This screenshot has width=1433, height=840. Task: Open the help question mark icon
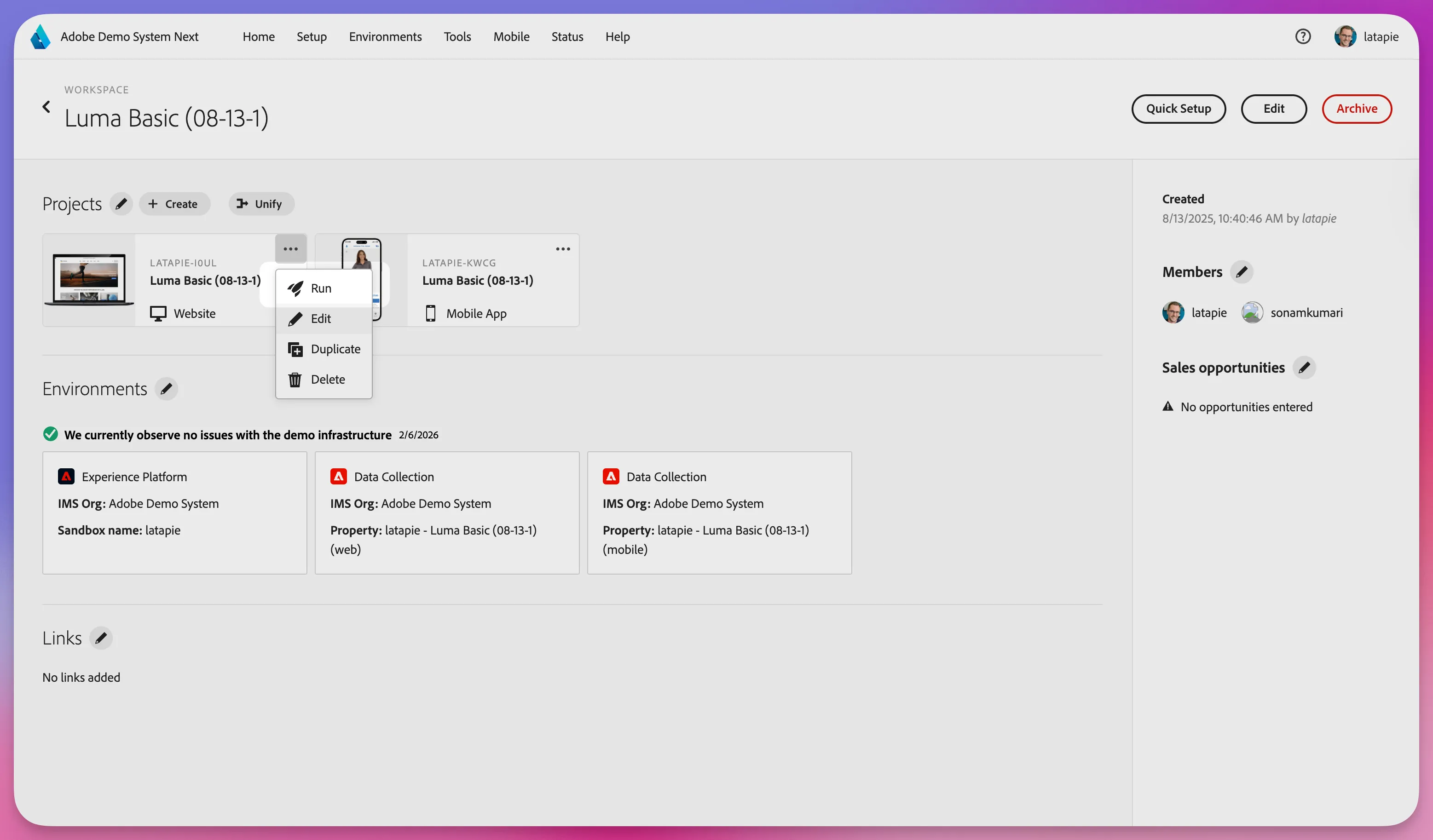point(1303,37)
